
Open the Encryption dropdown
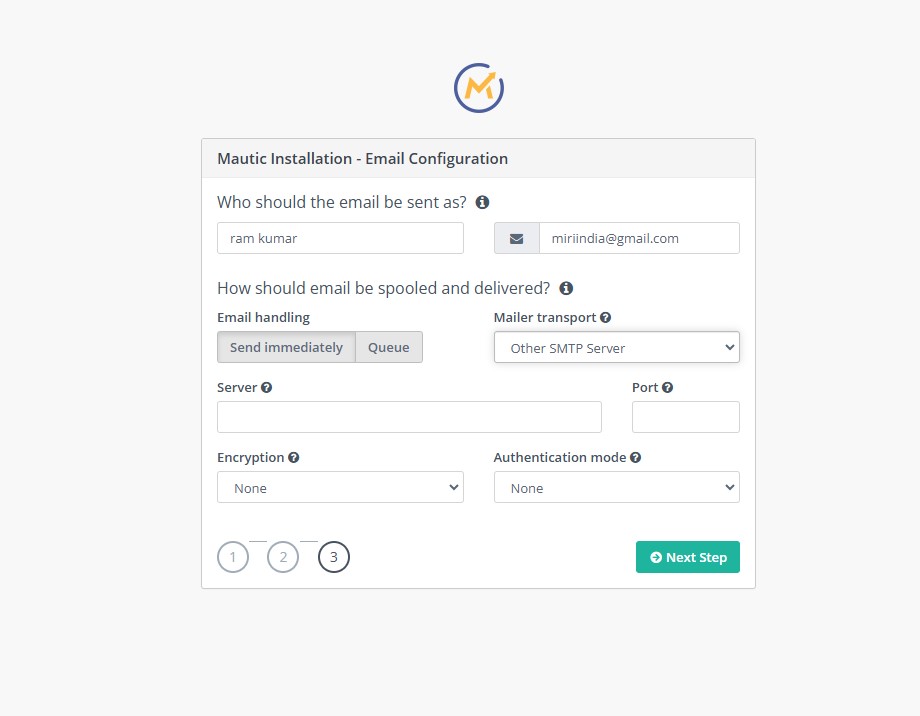(x=340, y=487)
